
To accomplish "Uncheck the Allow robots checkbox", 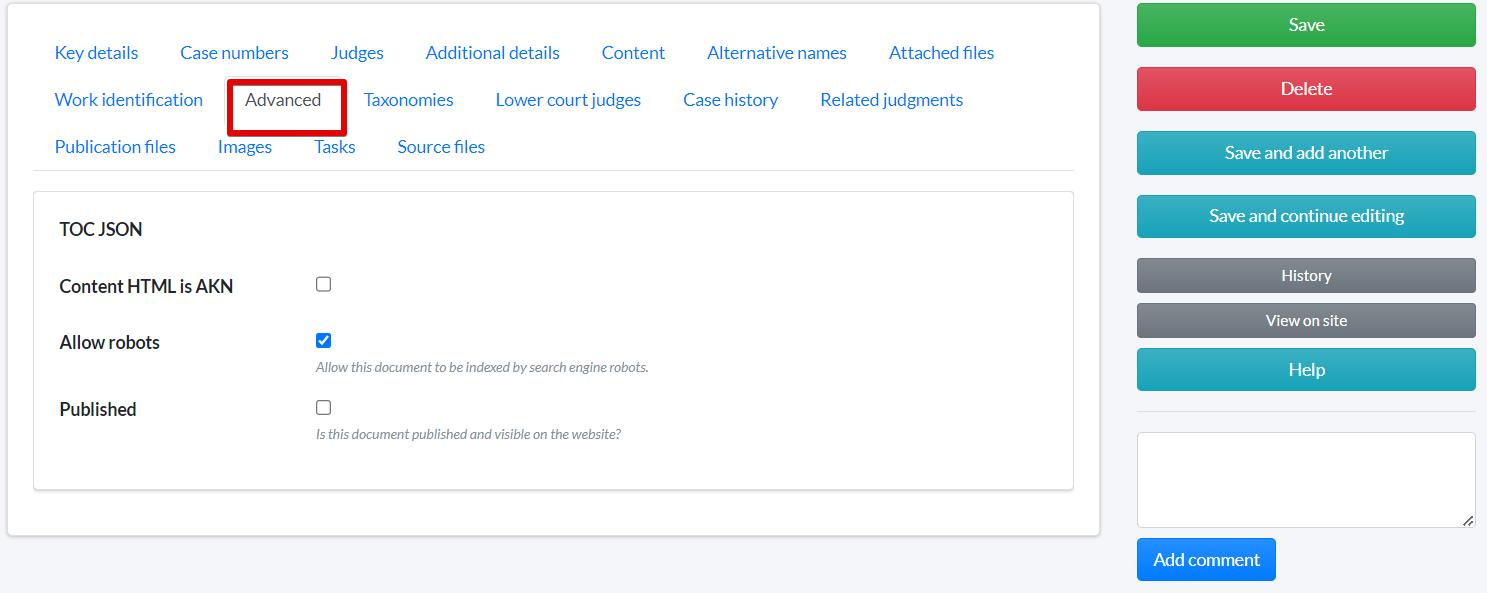I will (323, 341).
